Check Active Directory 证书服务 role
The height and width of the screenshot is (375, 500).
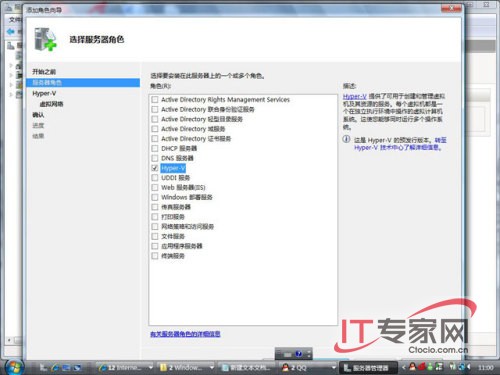tap(155, 138)
